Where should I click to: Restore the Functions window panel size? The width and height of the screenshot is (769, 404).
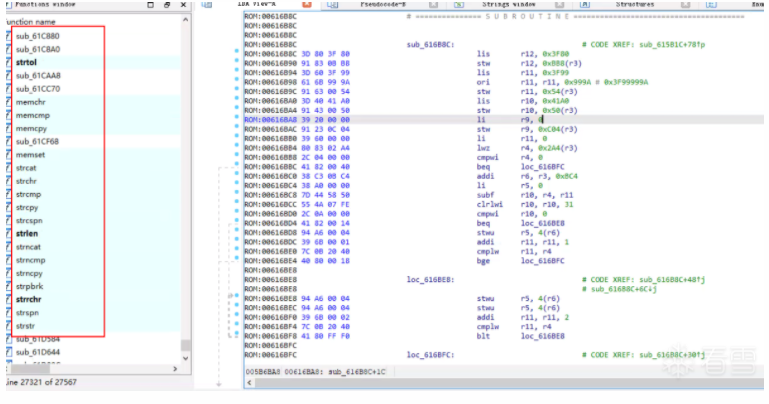pyautogui.click(x=167, y=4)
